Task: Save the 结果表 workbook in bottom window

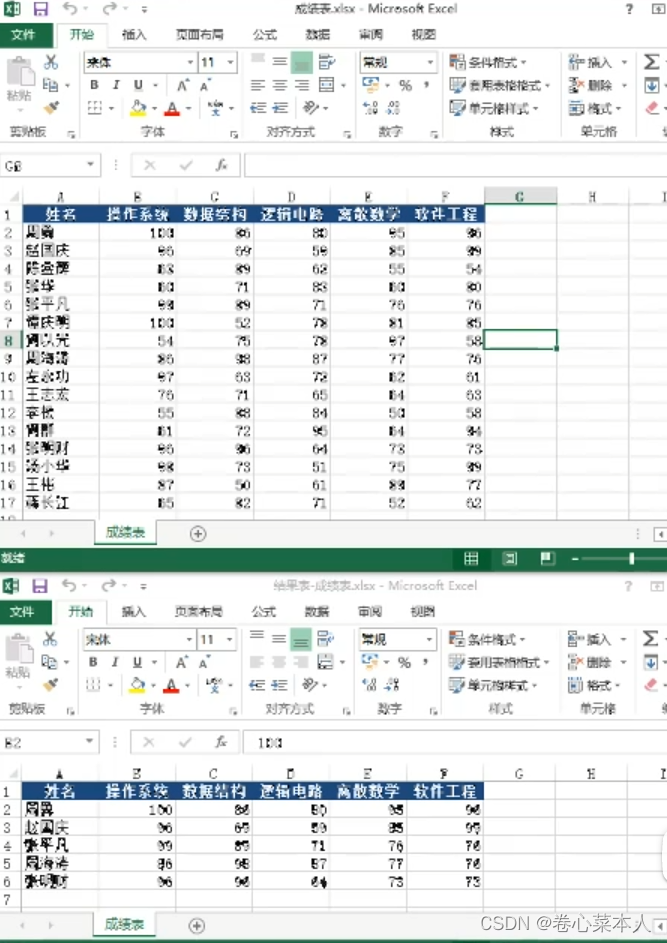Action: [x=40, y=585]
